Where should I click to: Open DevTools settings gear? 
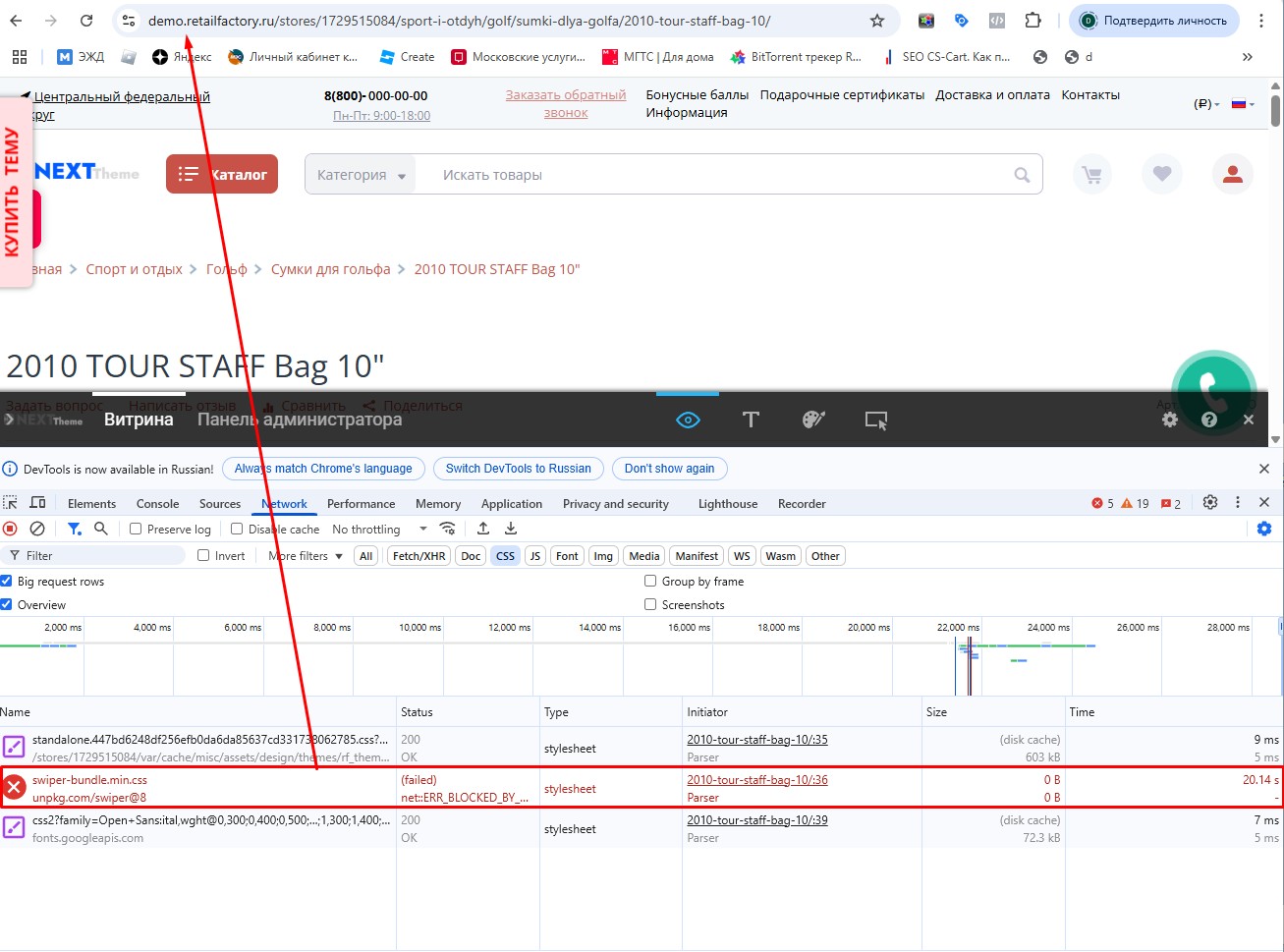click(1210, 502)
